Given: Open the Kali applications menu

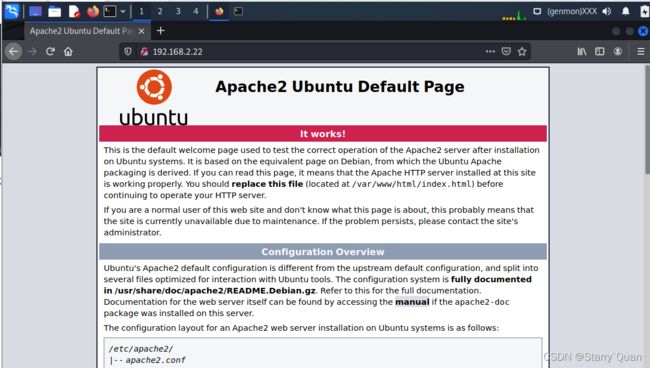Looking at the screenshot, I should point(11,11).
